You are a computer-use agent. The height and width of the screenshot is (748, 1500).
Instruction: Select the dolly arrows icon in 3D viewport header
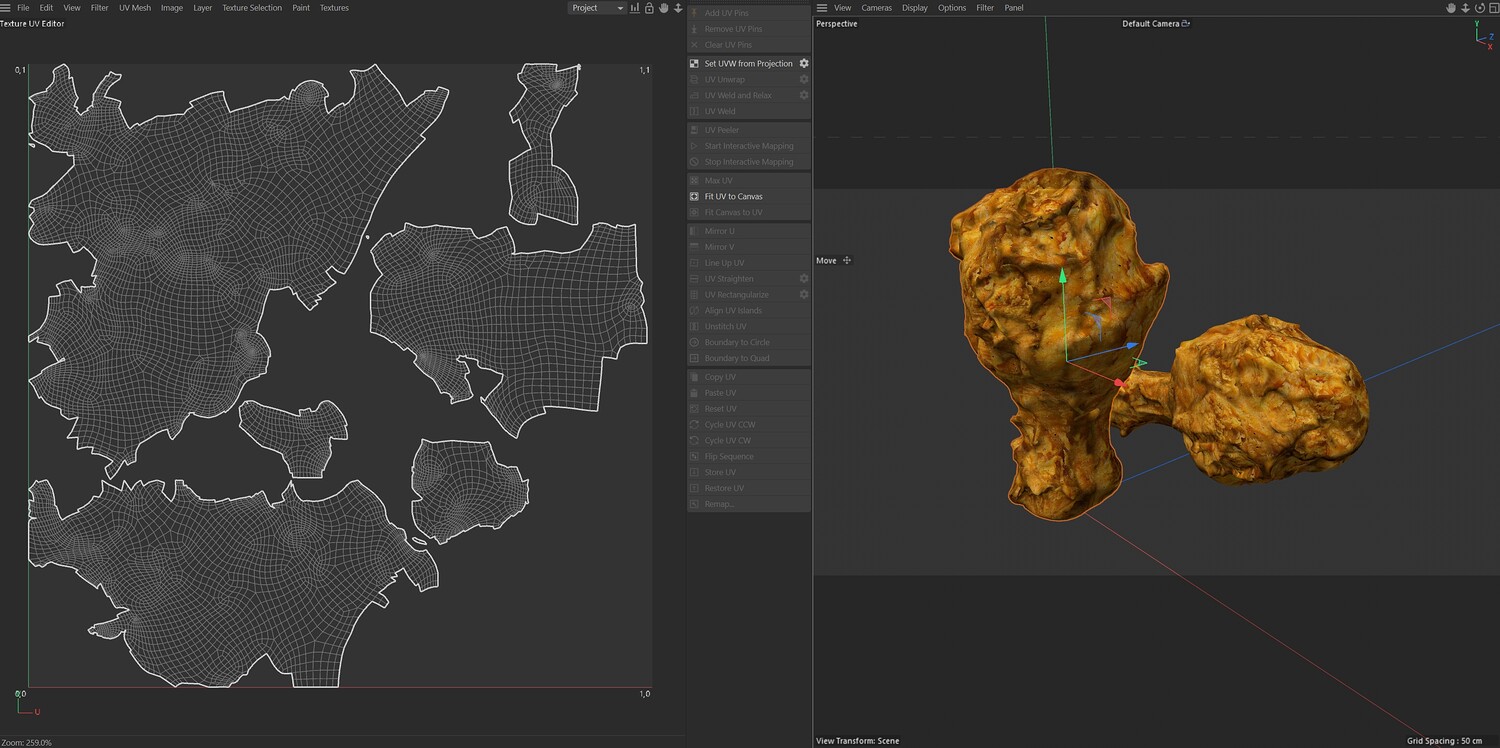(1466, 8)
